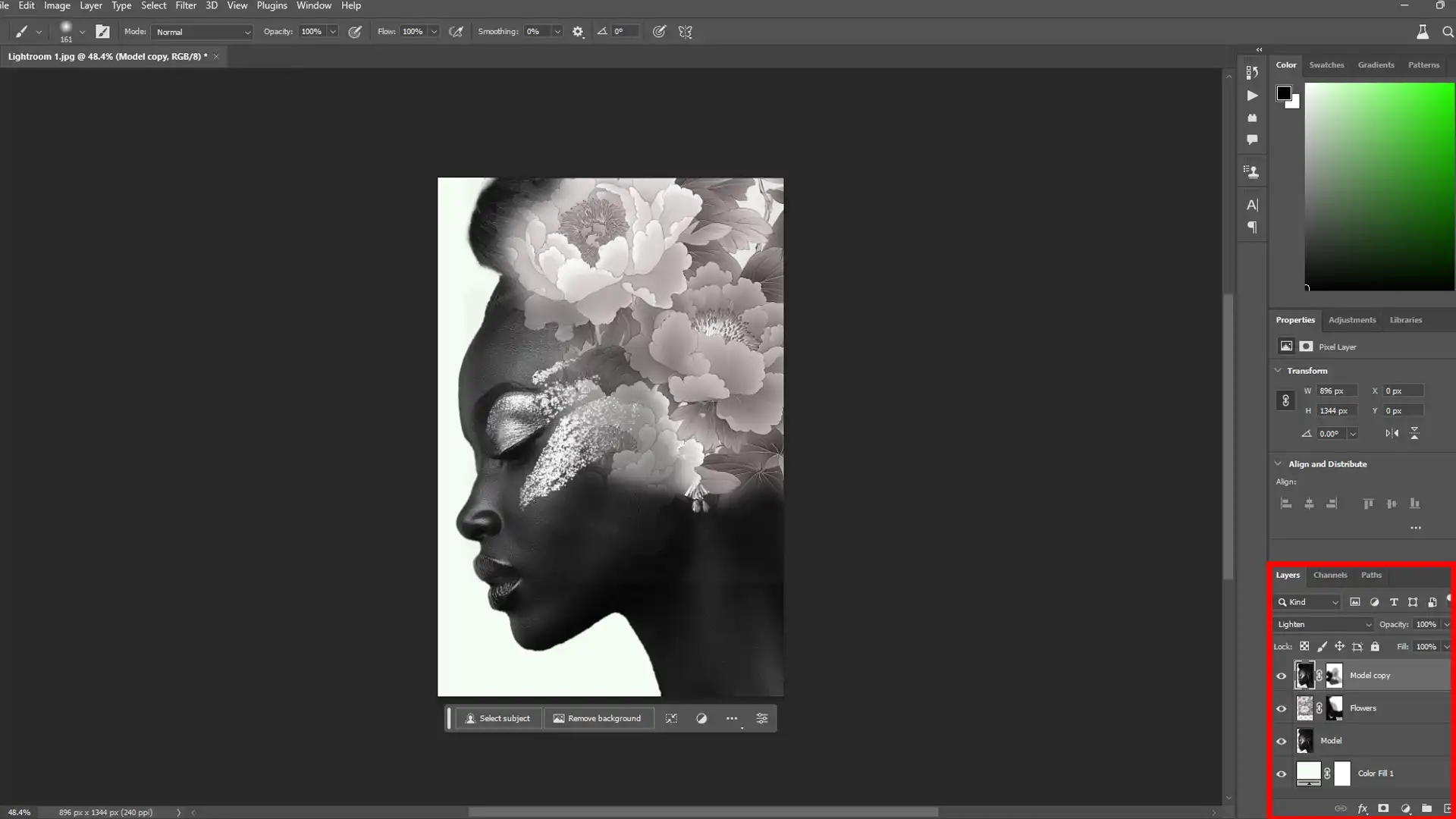The width and height of the screenshot is (1456, 819).
Task: Open the Window menu
Action: point(314,5)
